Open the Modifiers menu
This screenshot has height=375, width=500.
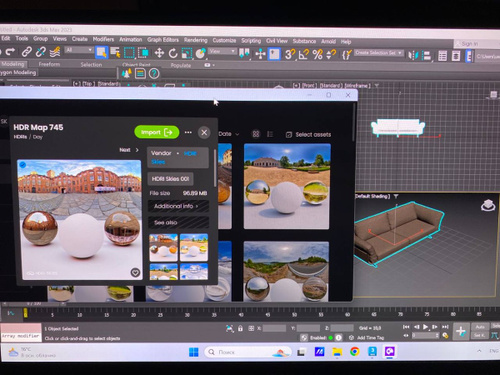(103, 39)
